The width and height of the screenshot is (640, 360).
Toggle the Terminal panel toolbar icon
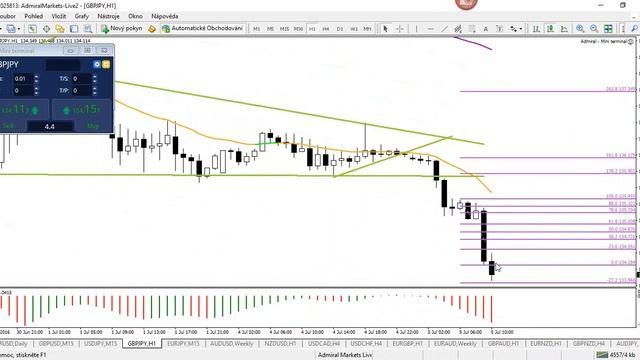point(74,29)
